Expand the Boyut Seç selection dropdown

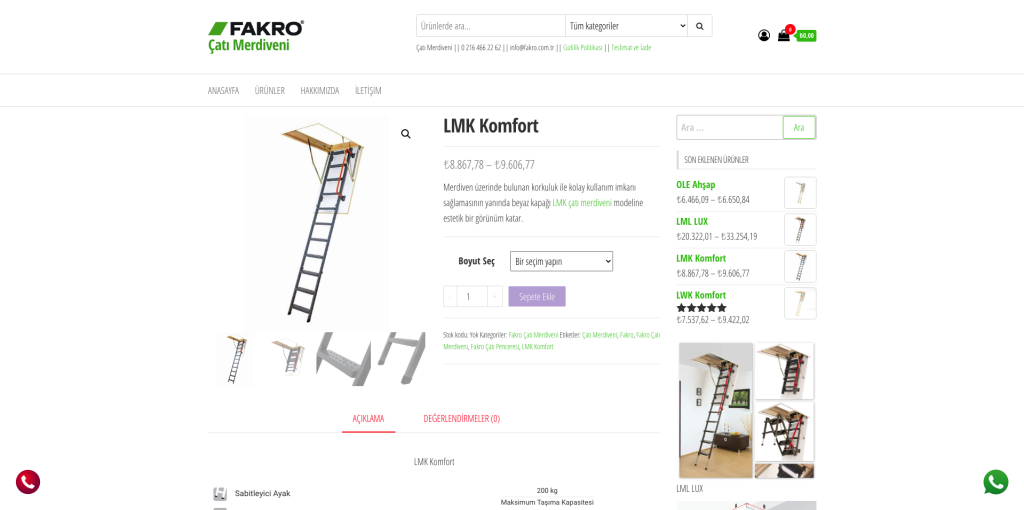click(561, 261)
